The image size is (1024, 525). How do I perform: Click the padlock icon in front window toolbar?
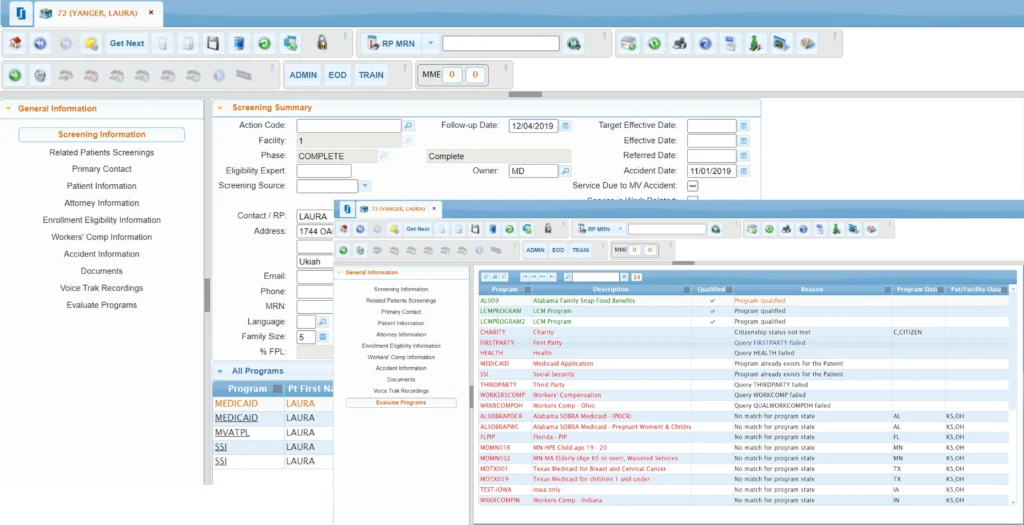(x=548, y=229)
